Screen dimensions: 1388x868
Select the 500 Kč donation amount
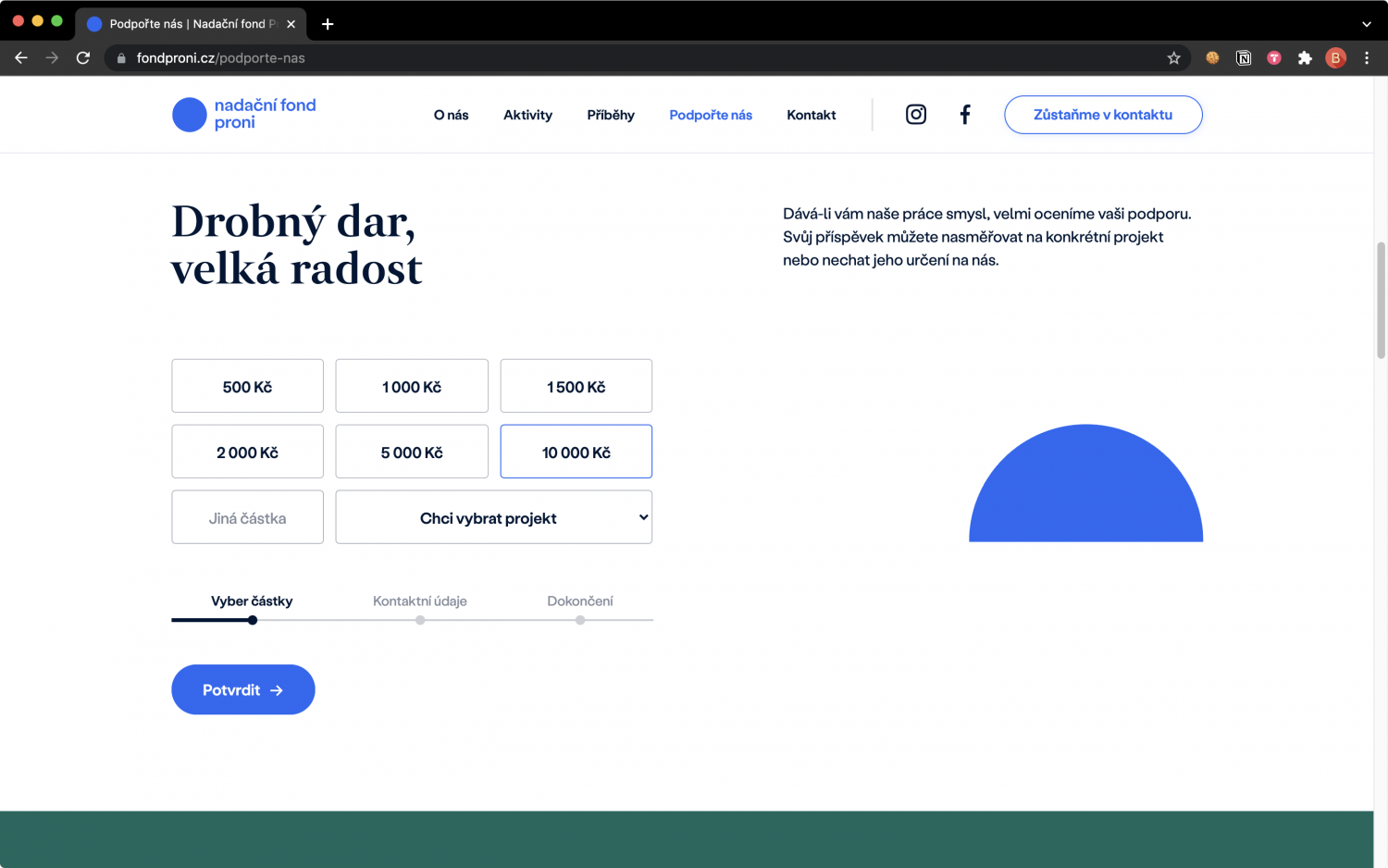point(247,387)
